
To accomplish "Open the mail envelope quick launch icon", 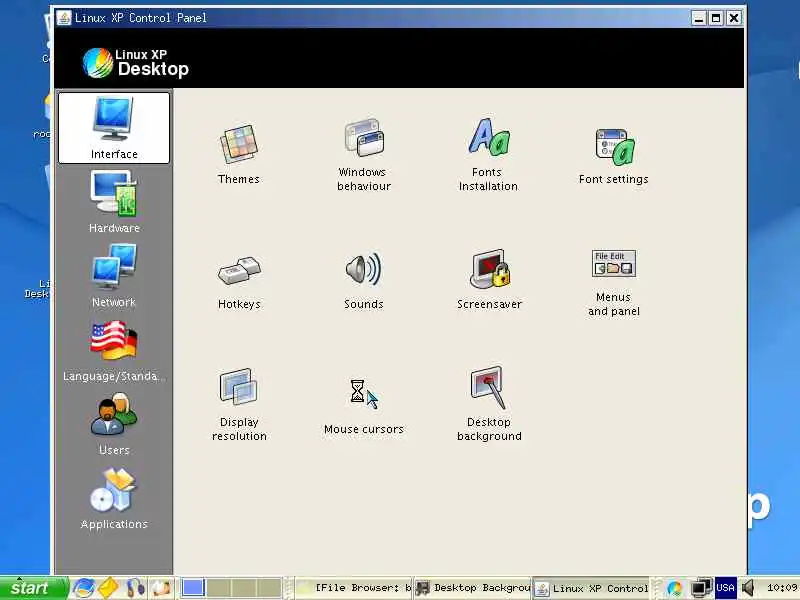I will 108,588.
